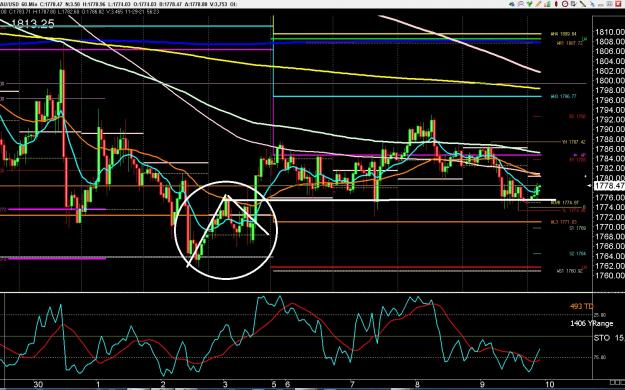Click date label 7 on time axis
625x390 pixels.
(x=352, y=384)
